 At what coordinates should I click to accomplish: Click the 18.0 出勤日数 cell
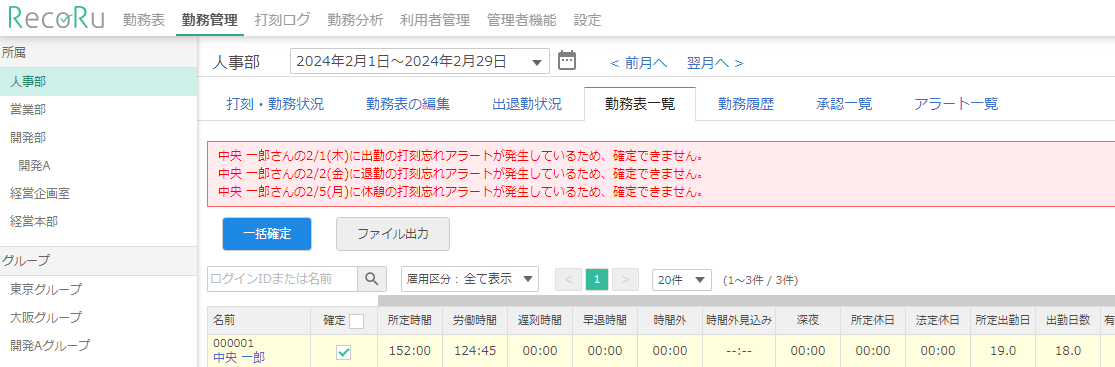1068,351
